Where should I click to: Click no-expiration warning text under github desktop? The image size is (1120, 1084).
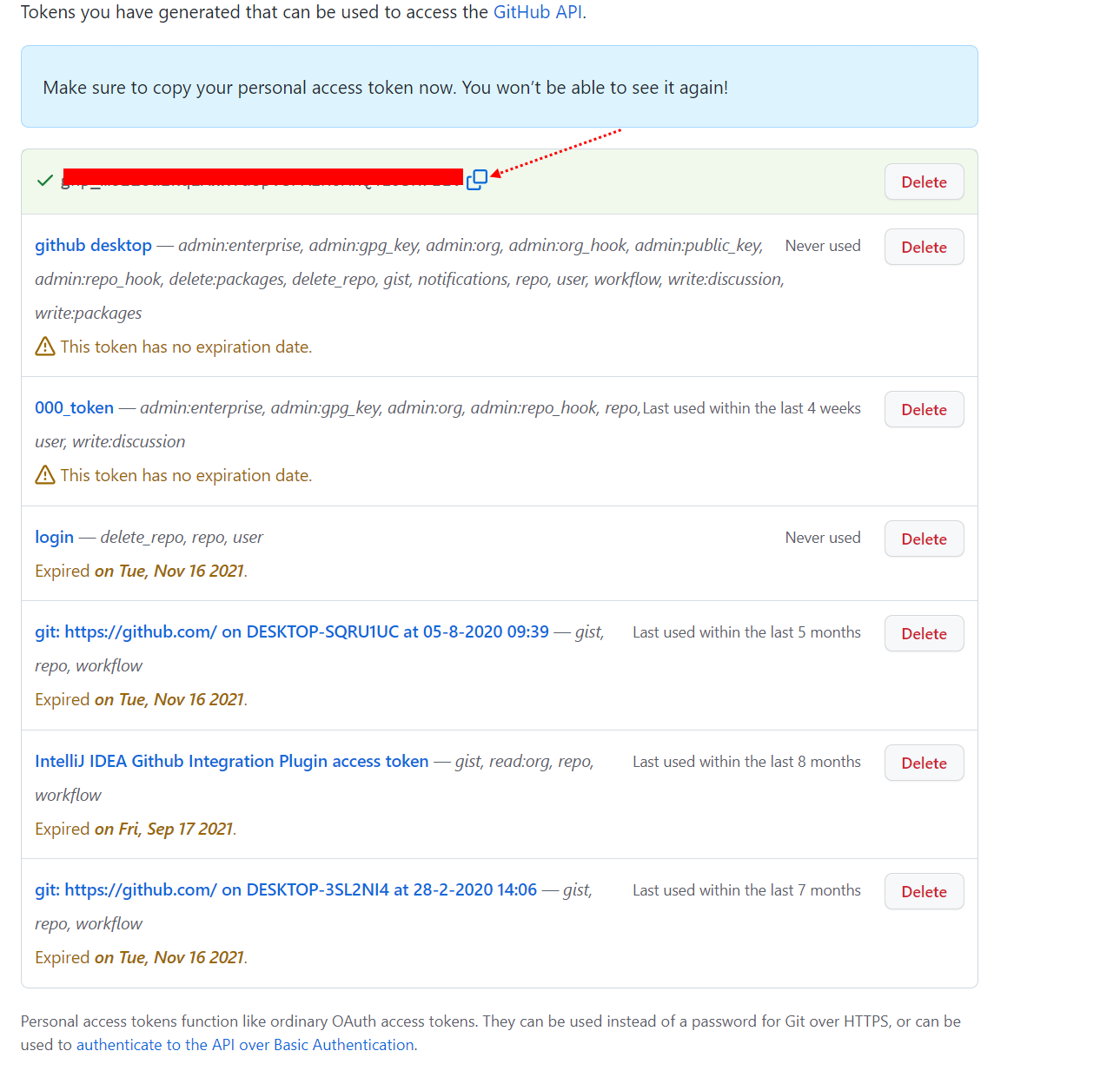[x=186, y=347]
